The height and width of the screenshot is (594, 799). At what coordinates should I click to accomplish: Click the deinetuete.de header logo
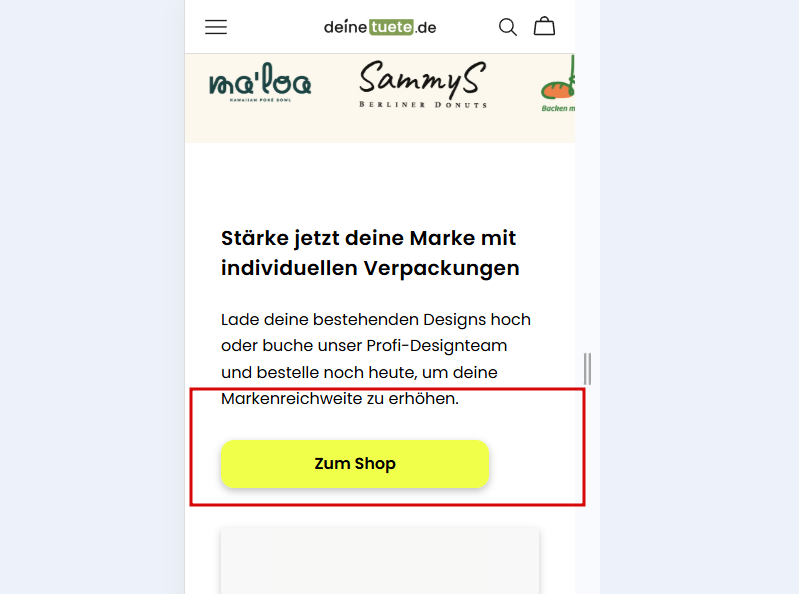click(380, 27)
